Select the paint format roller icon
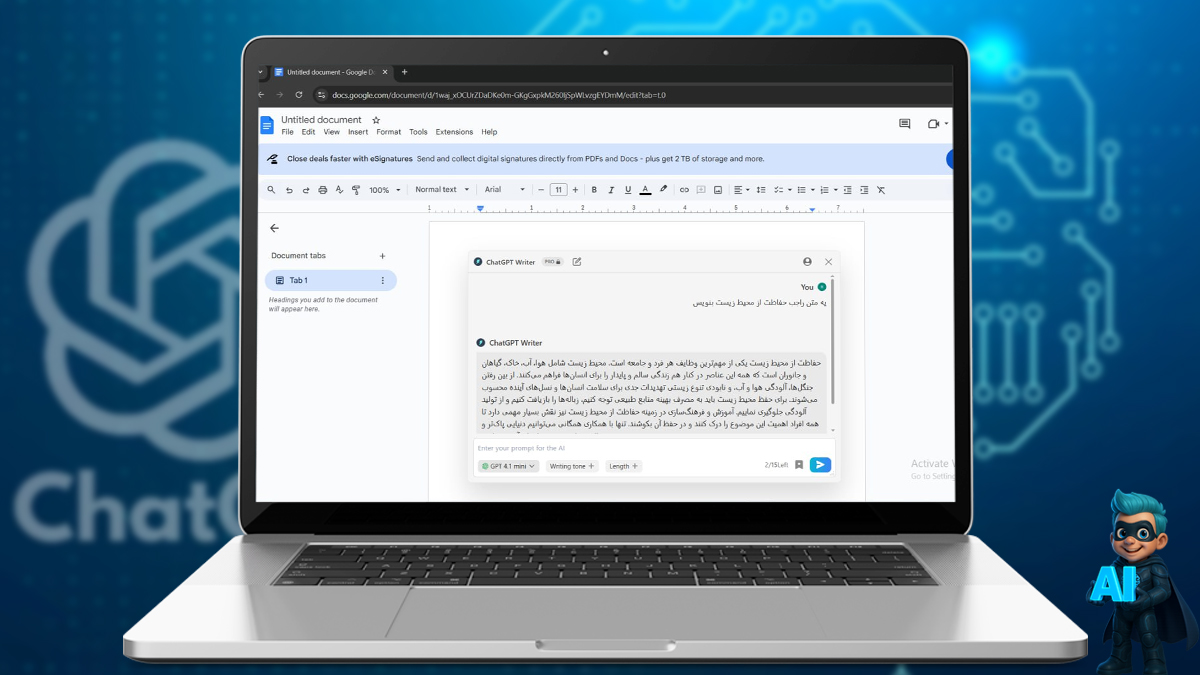 (x=356, y=190)
